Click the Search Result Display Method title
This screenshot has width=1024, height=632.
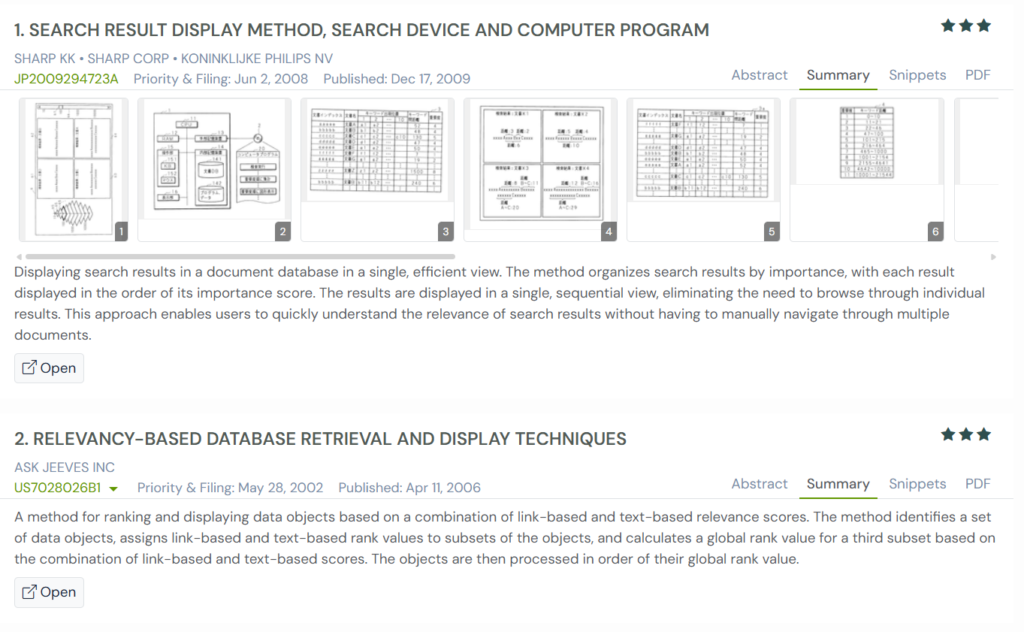(x=361, y=30)
